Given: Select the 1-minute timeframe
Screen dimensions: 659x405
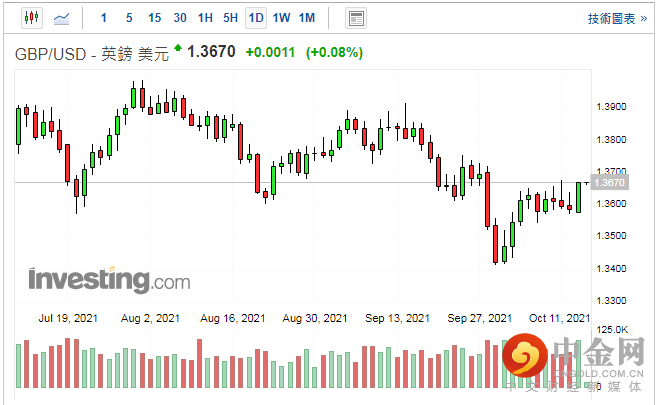Looking at the screenshot, I should (104, 17).
